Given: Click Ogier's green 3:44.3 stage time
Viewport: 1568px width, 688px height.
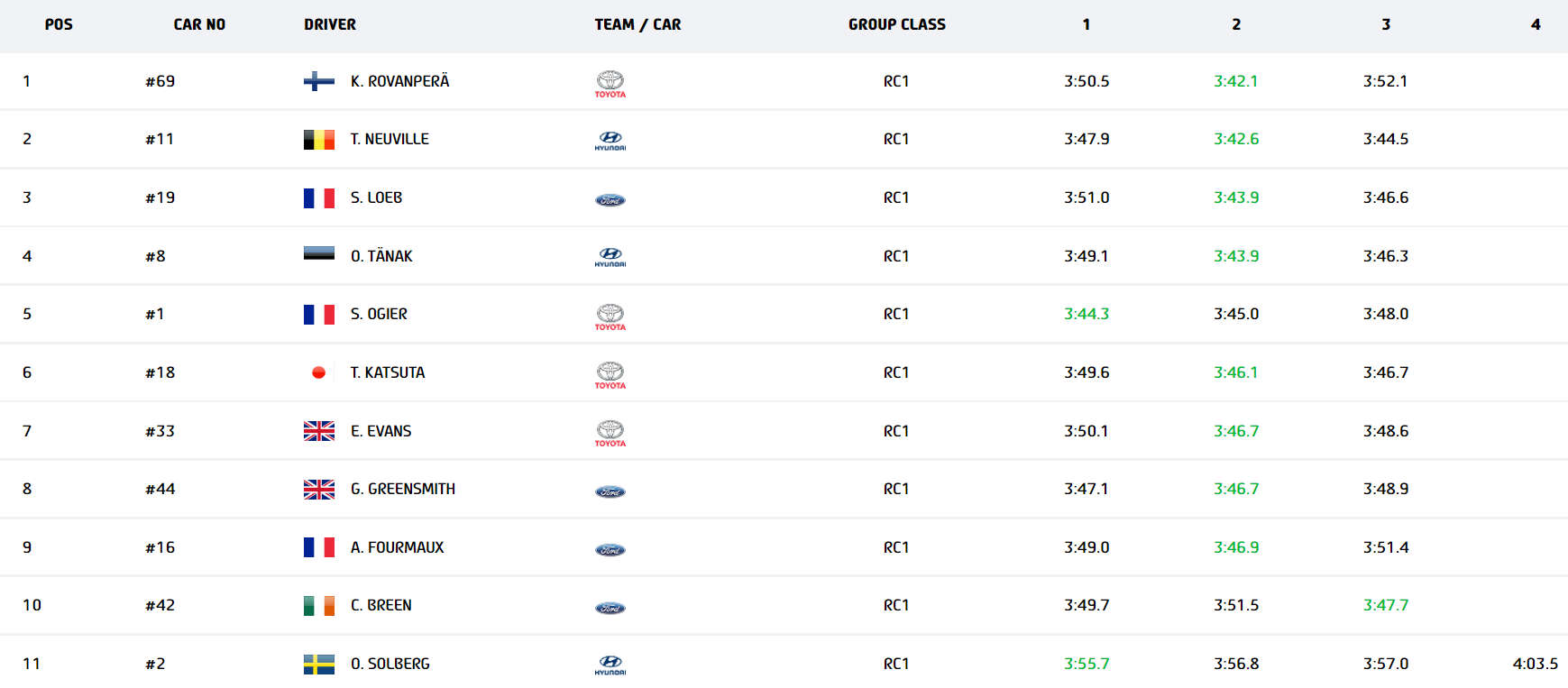Looking at the screenshot, I should click(x=1086, y=314).
